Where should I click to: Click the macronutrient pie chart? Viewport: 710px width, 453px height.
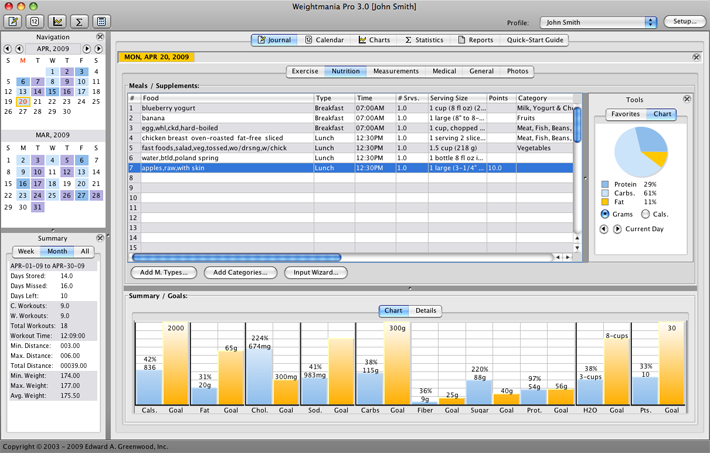[641, 152]
